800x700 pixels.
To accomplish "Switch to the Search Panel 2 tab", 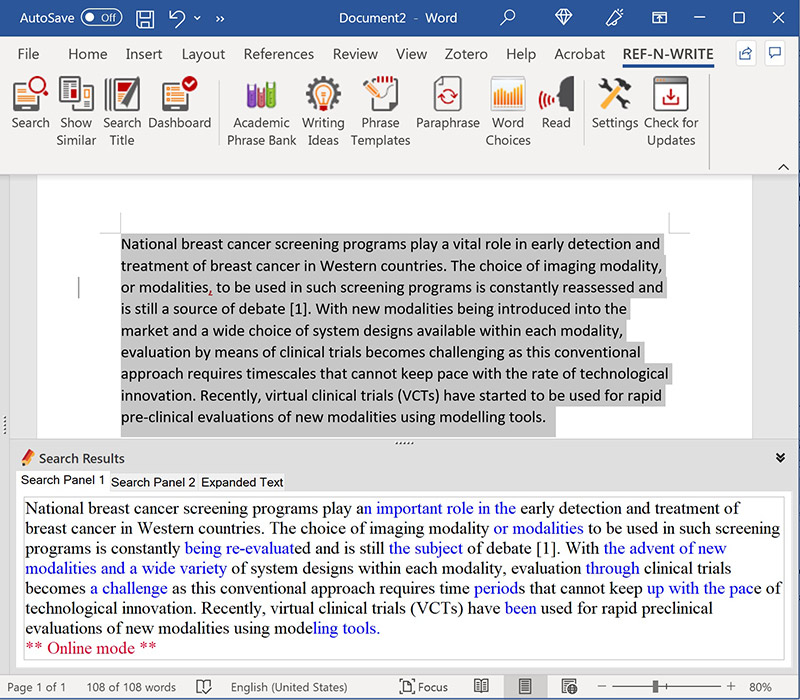I will (152, 482).
